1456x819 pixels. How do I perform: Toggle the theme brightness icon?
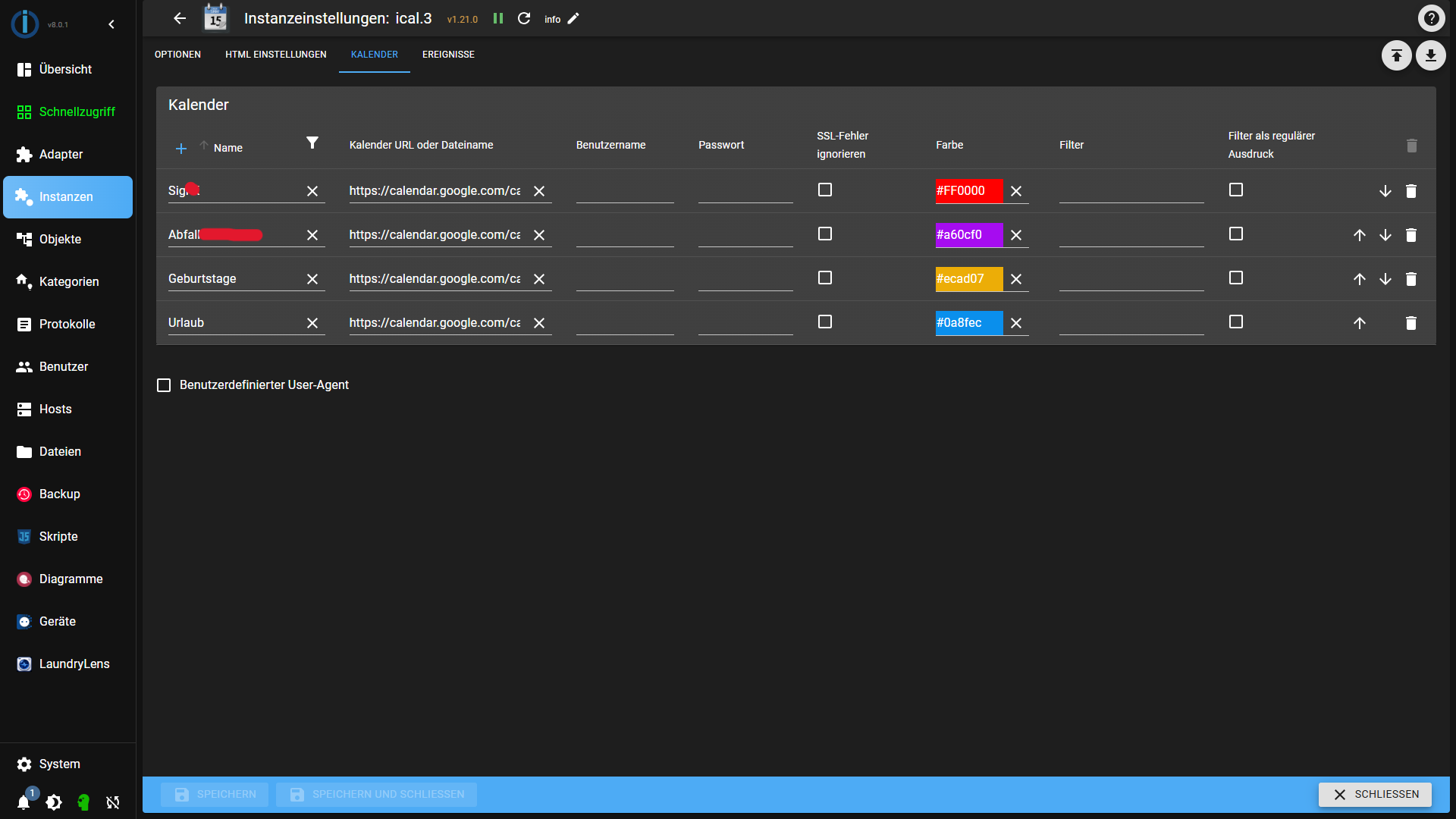(x=54, y=802)
